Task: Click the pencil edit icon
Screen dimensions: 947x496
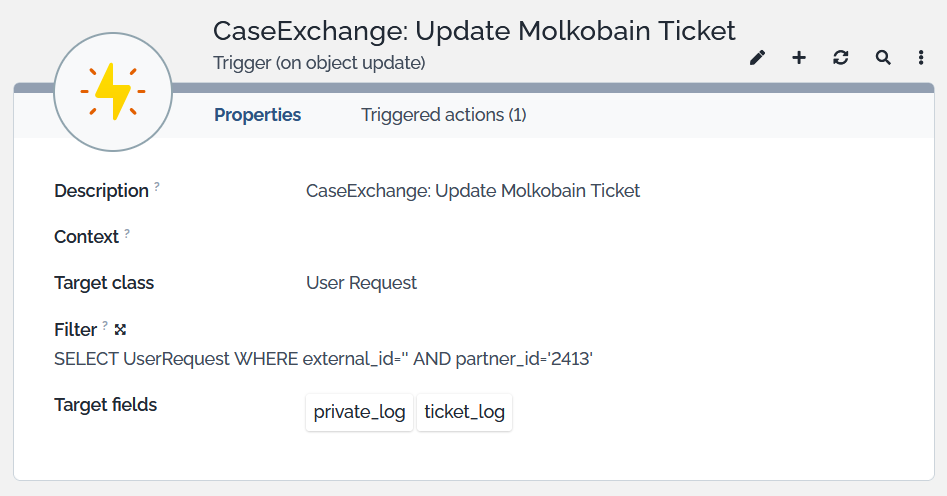Action: point(757,58)
